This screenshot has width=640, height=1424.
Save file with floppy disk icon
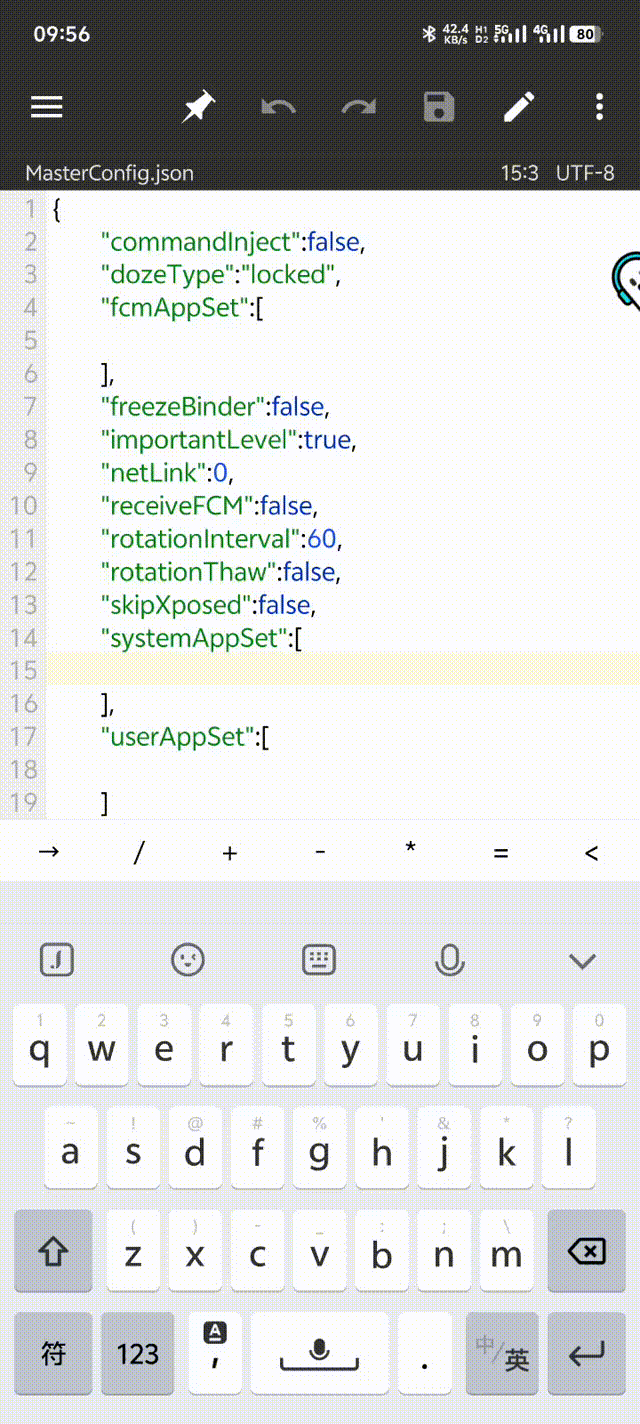pos(439,107)
